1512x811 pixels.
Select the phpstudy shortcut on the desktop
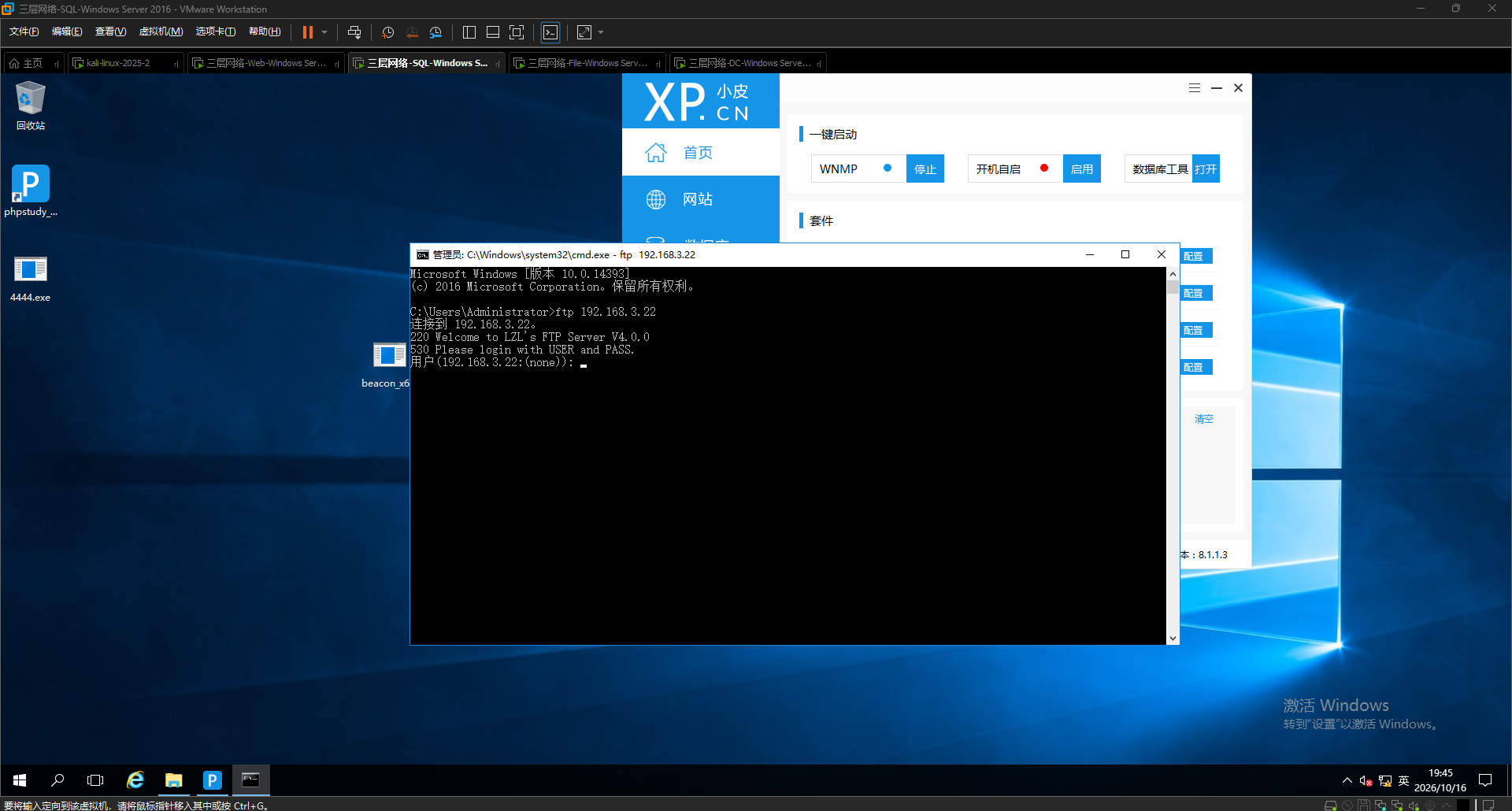[31, 191]
